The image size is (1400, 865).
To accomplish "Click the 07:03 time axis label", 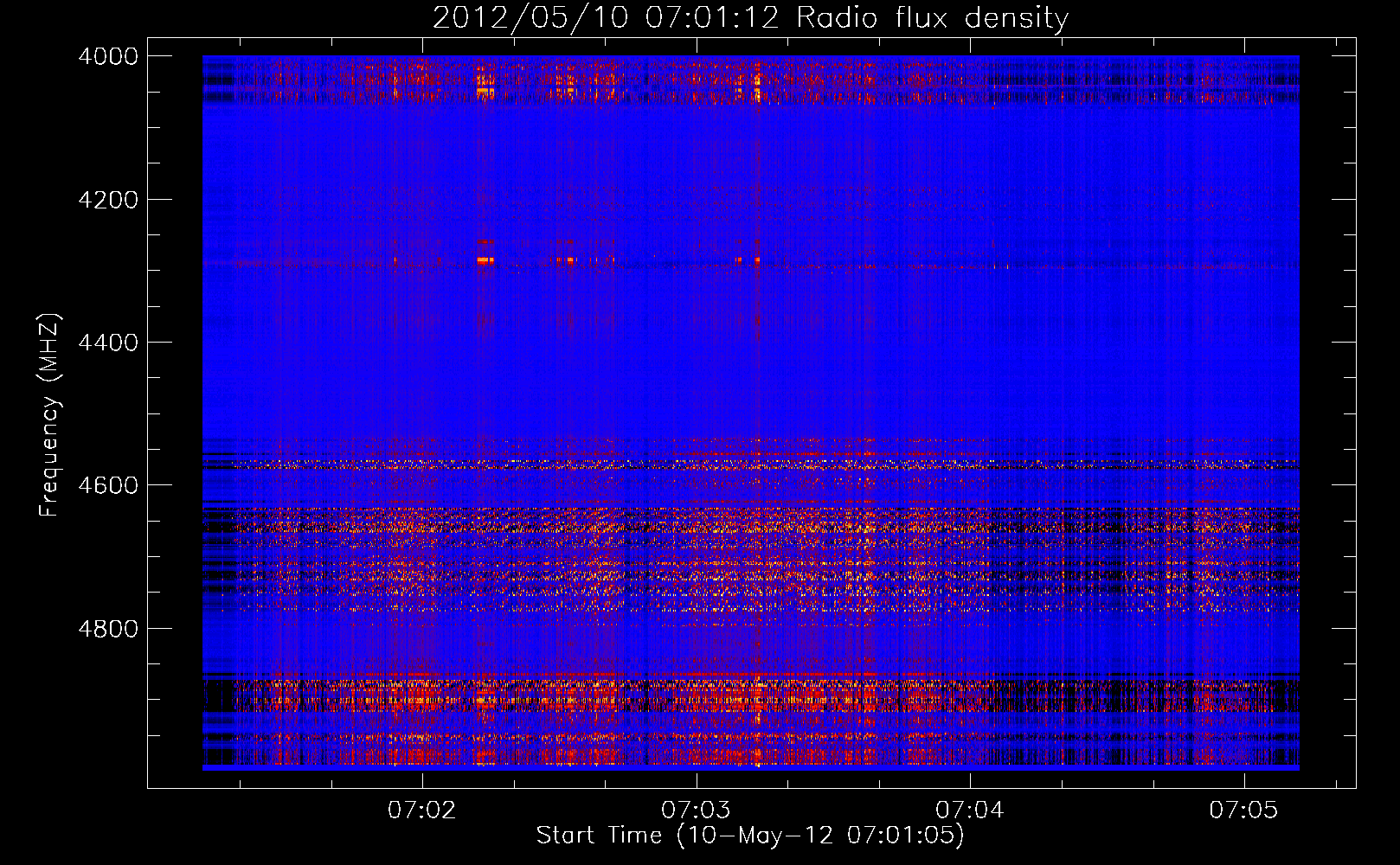I will point(696,810).
